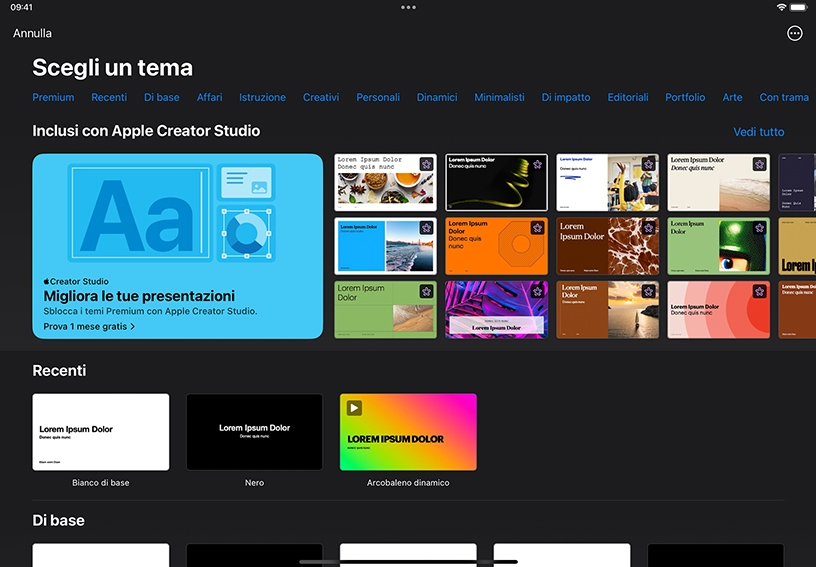Tap the Di base section heading

(x=58, y=520)
